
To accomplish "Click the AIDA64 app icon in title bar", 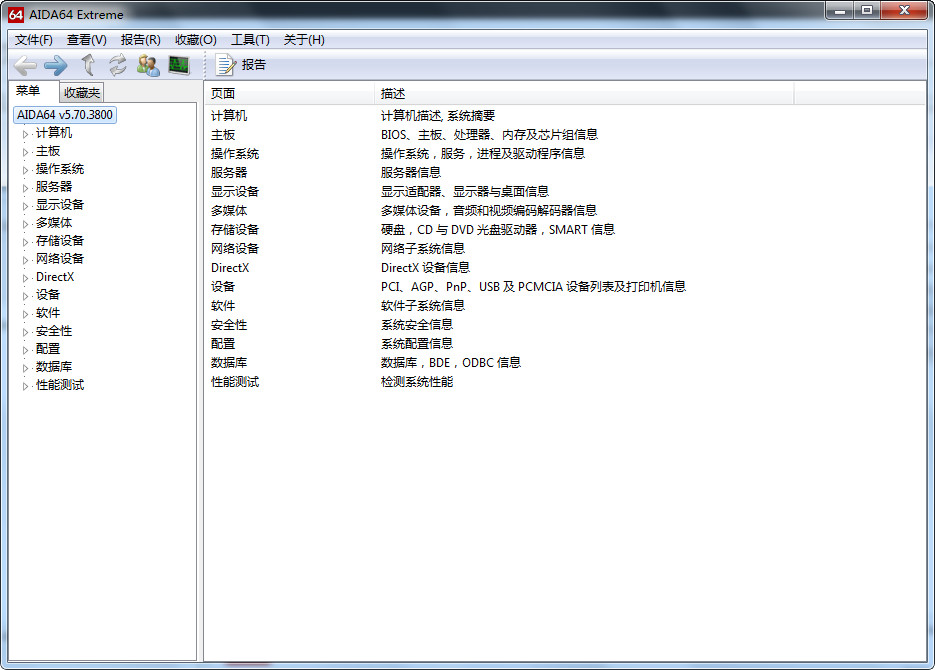I will pos(16,14).
